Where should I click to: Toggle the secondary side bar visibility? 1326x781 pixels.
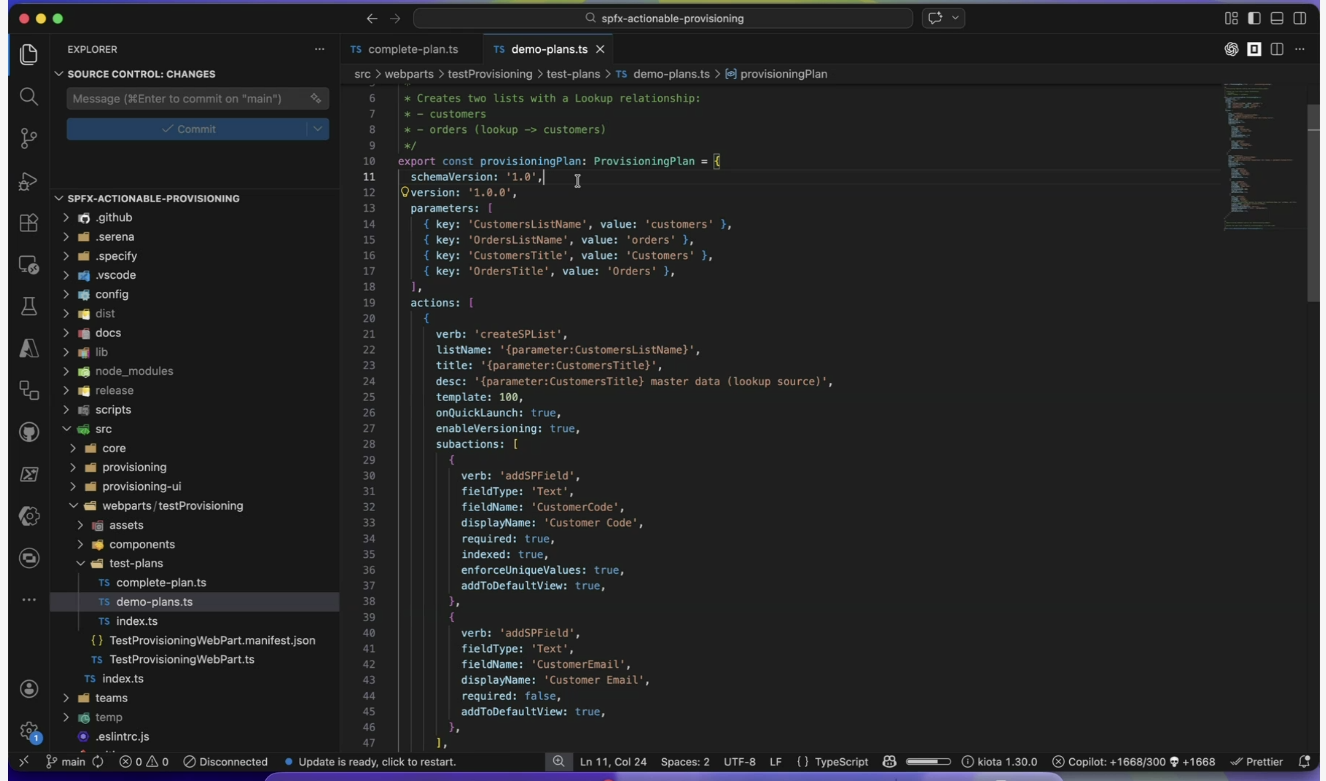pyautogui.click(x=1300, y=18)
